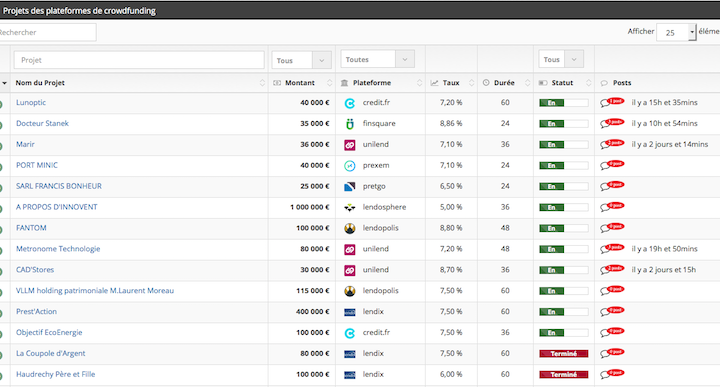Click Lunoptic's green En status progress bar
Viewport: 720px width, 387px height.
click(x=563, y=103)
